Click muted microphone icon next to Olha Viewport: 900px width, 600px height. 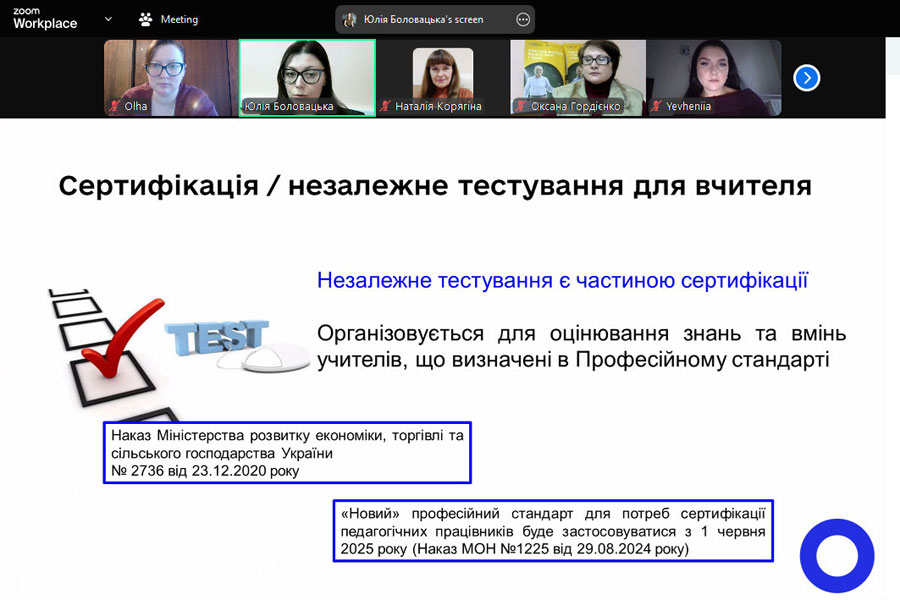pyautogui.click(x=115, y=106)
